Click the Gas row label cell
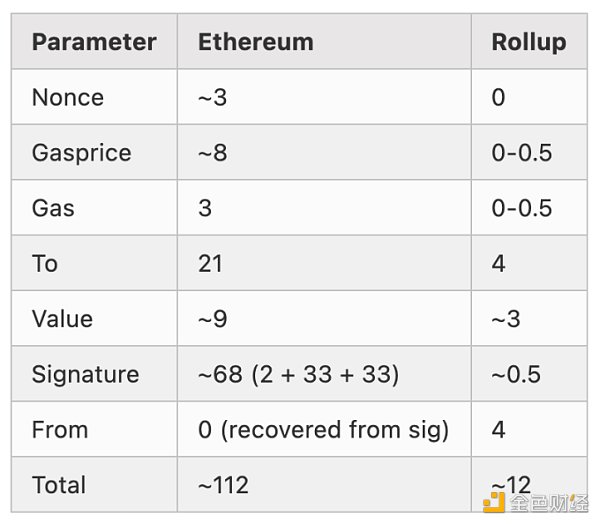This screenshot has width=600, height=524. pos(53,208)
